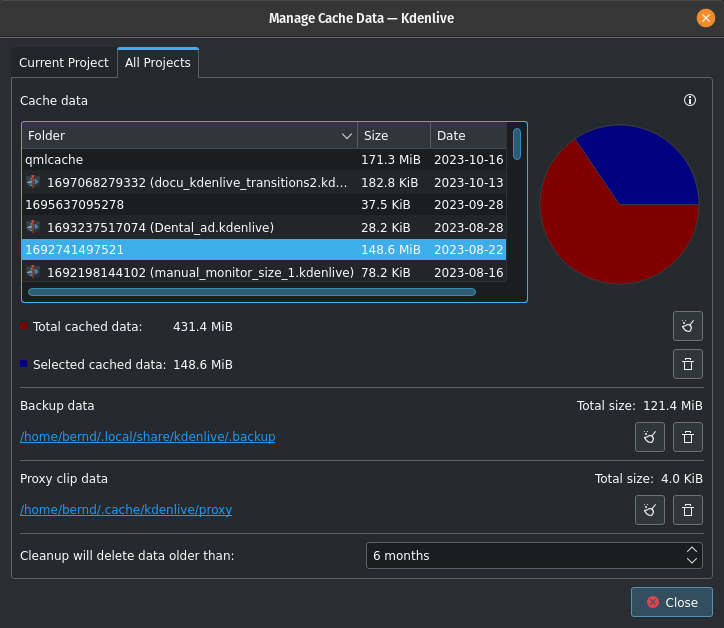Screen dimensions: 724x628
Task: Click the Kdenlive icon on manual_monitor_size_1 row
Action: 33,272
